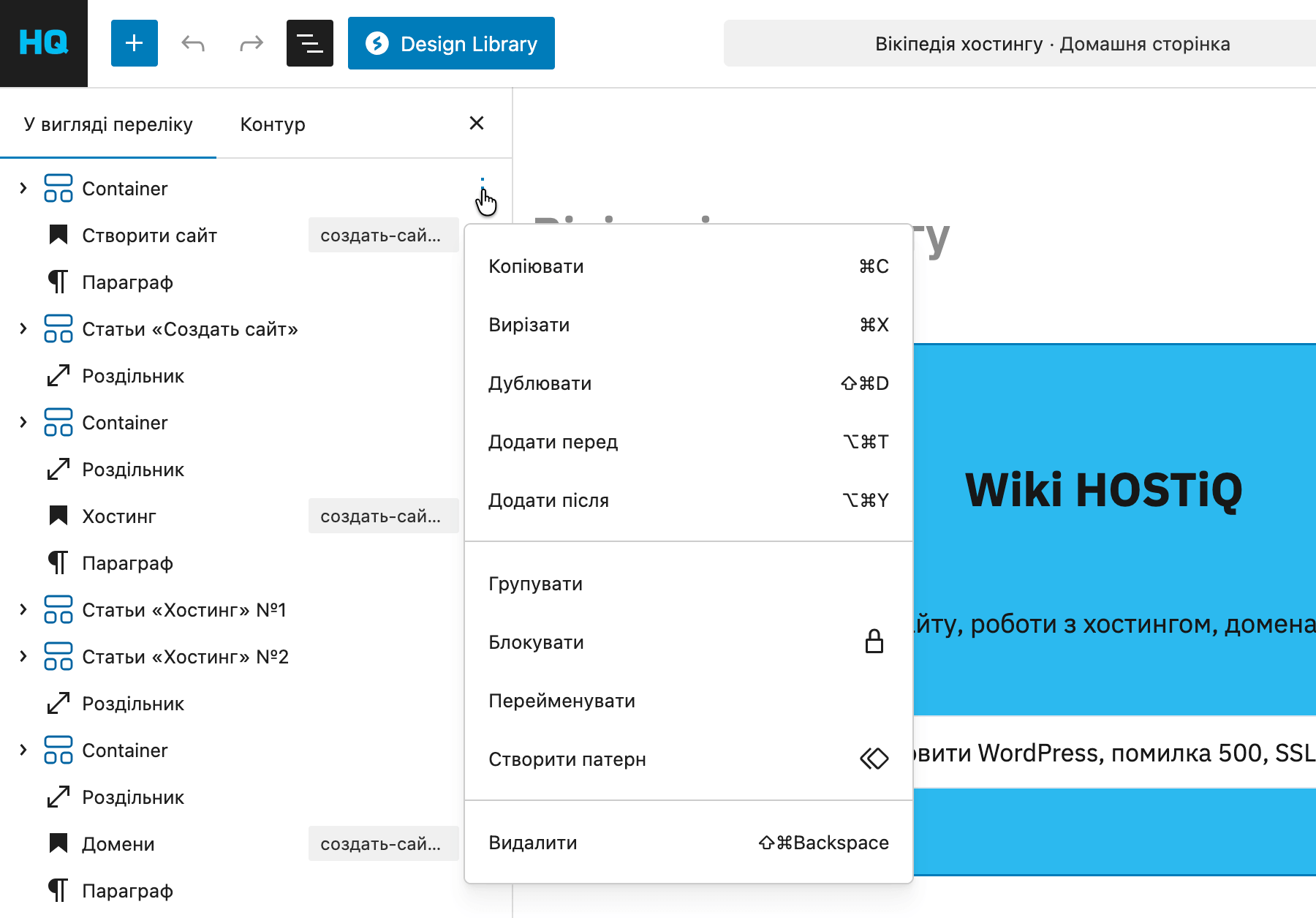Viewport: 1316px width, 918px height.
Task: Click the icon of the Container below the first Роздільник
Action: [x=58, y=422]
